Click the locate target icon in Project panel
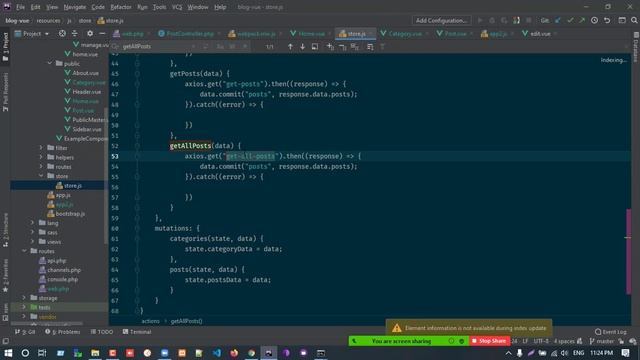Image resolution: width=640 pixels, height=360 pixels. (62, 33)
